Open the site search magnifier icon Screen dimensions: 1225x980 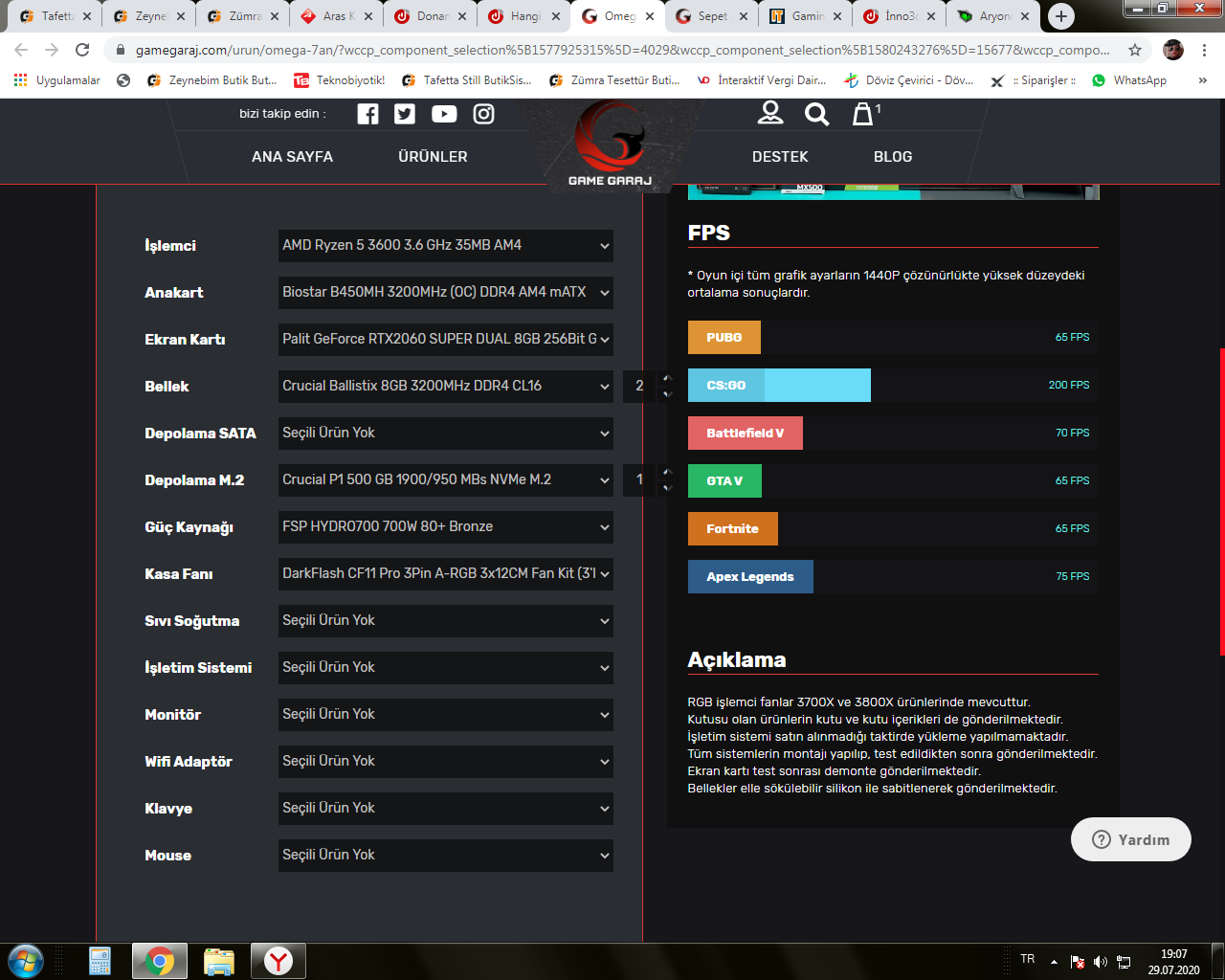click(x=816, y=114)
